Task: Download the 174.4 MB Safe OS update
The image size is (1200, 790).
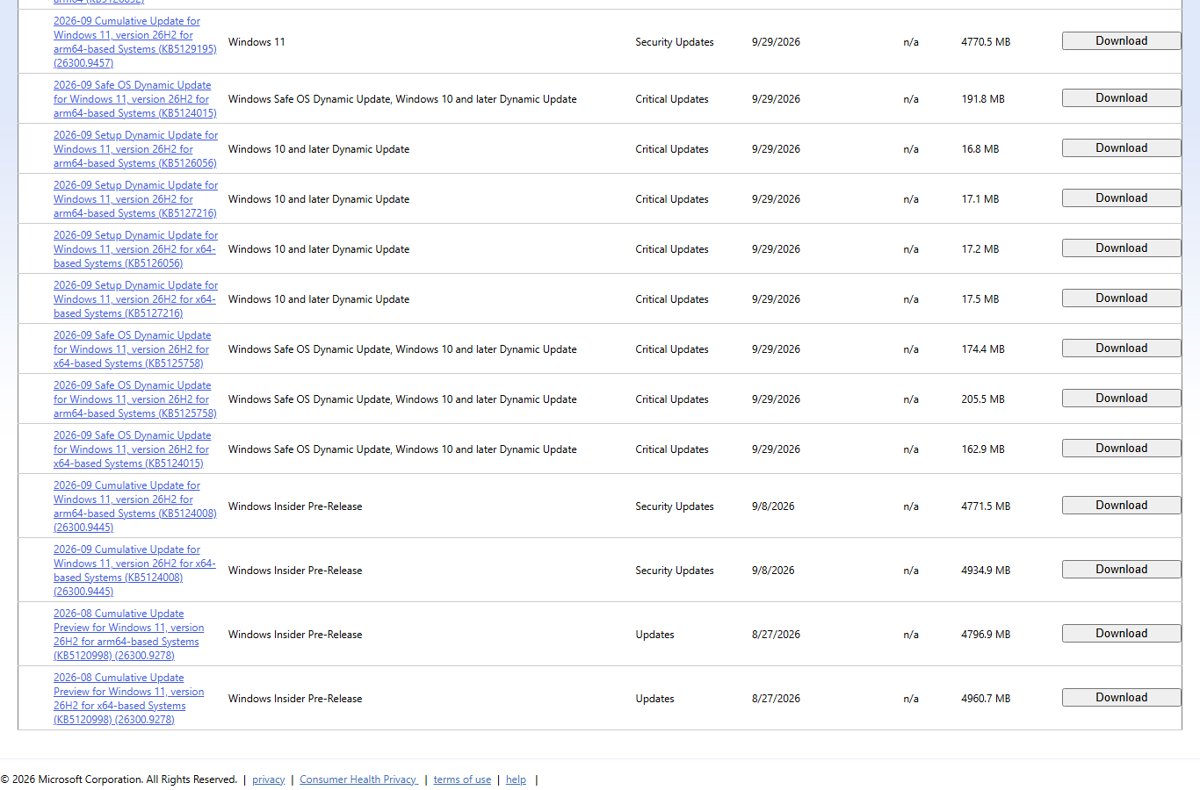Action: point(1121,348)
